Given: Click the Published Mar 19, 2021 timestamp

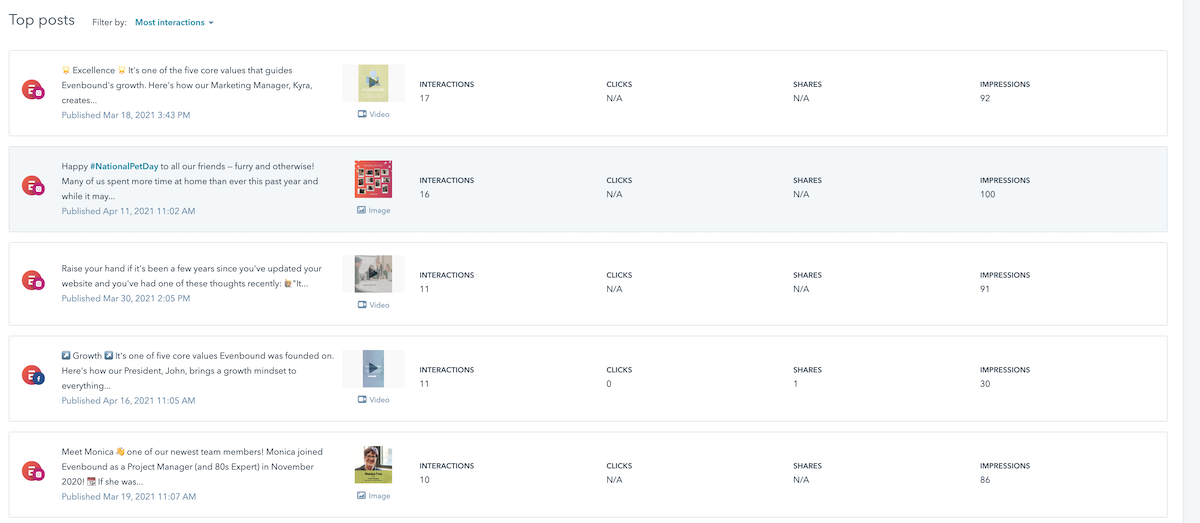Looking at the screenshot, I should point(128,496).
